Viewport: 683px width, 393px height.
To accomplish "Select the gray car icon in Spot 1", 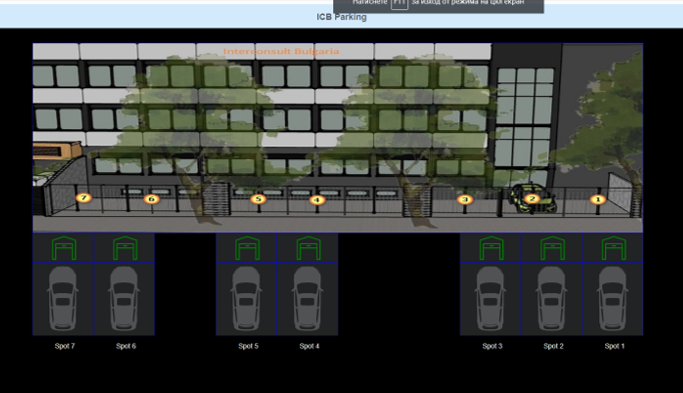I will (613, 299).
